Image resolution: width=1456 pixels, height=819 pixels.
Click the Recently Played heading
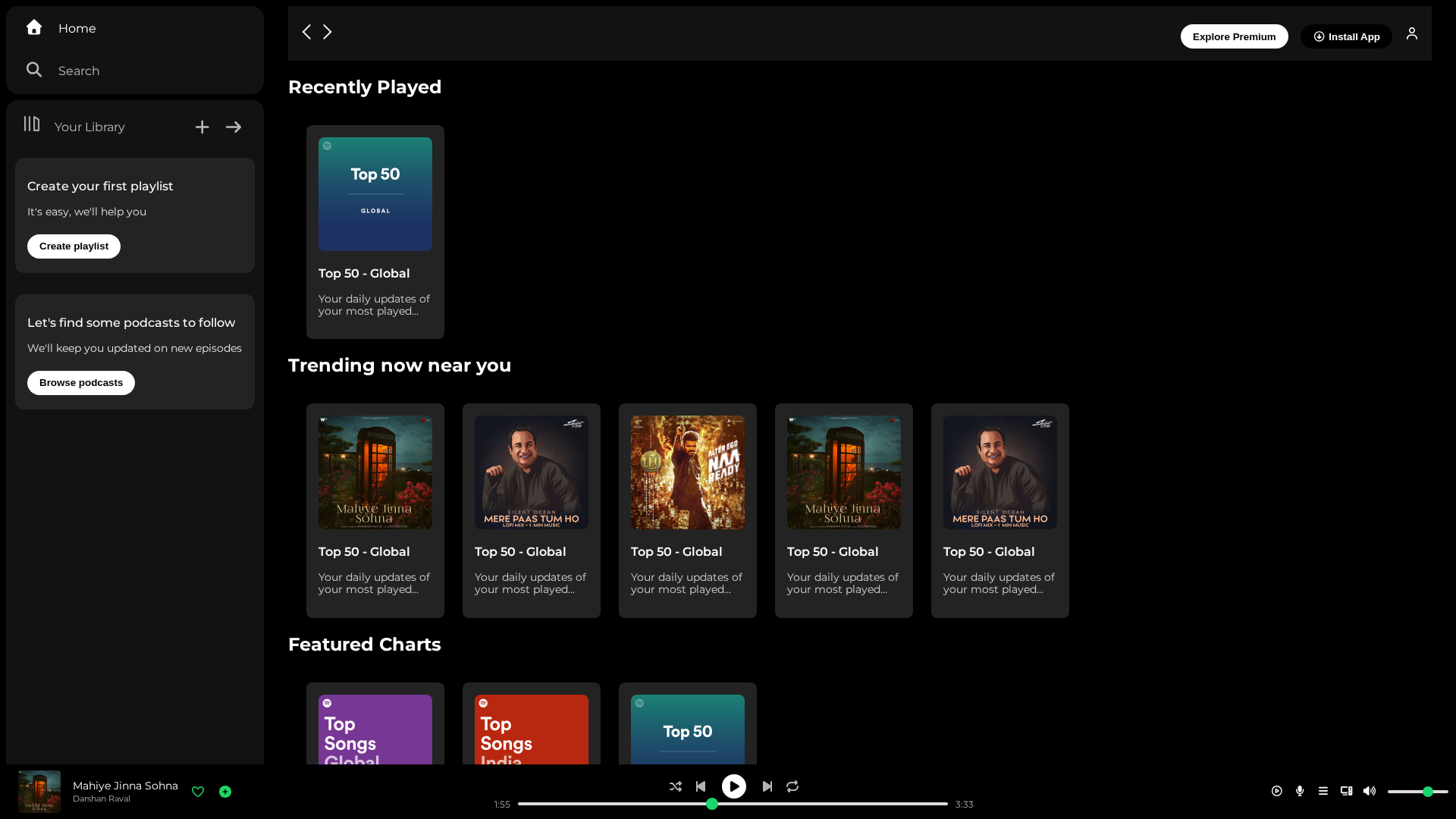click(365, 87)
